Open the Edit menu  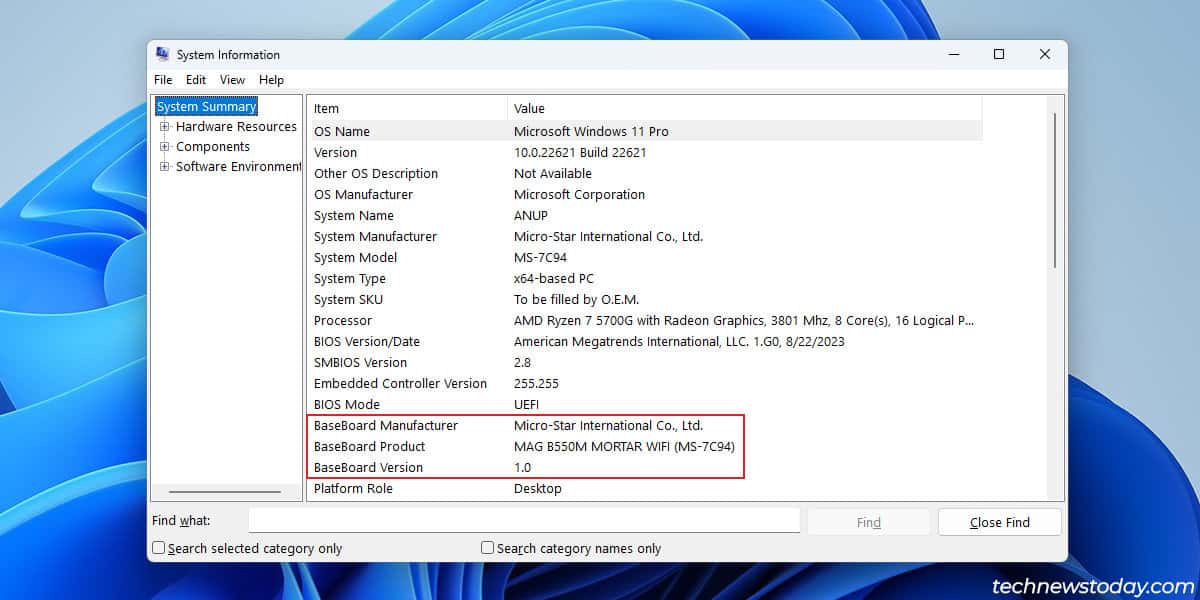pyautogui.click(x=195, y=79)
